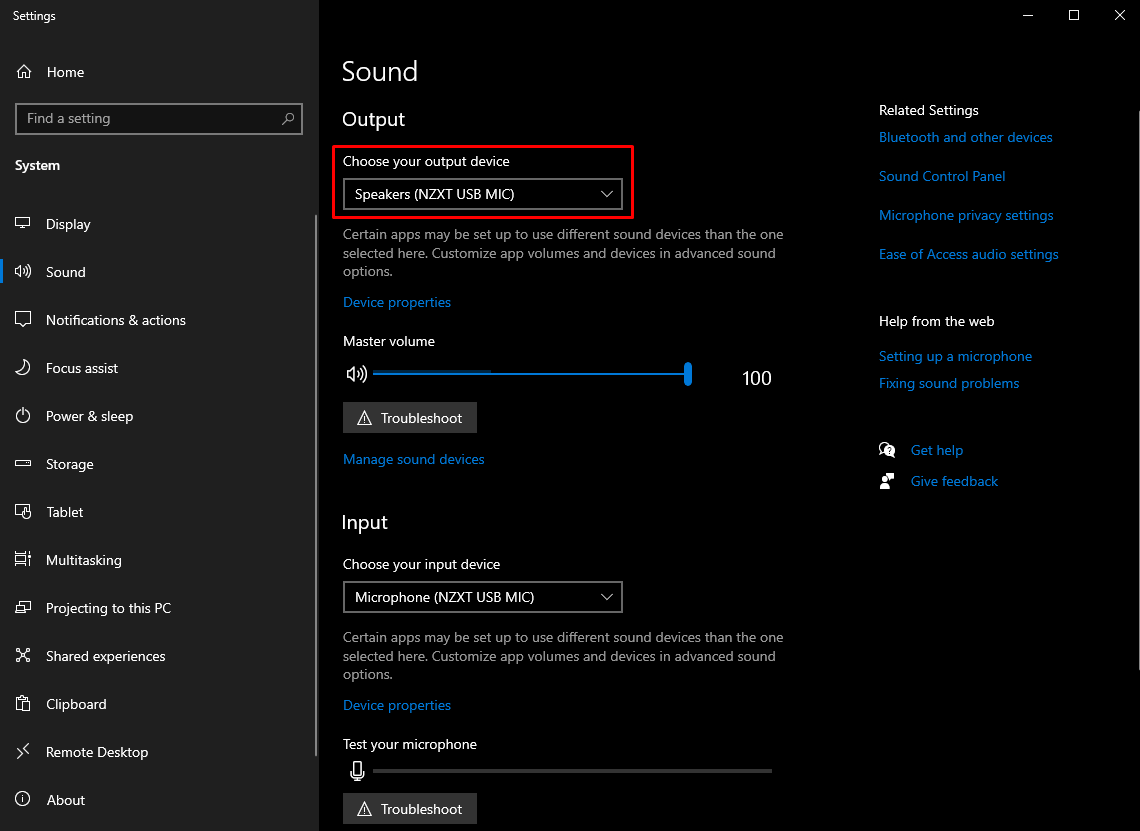Viewport: 1140px width, 831px height.
Task: Click the Find a setting search box
Action: [x=158, y=119]
